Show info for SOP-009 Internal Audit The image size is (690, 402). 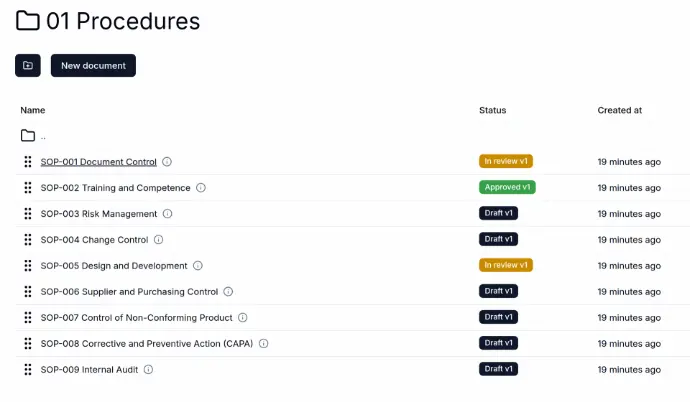coord(148,369)
